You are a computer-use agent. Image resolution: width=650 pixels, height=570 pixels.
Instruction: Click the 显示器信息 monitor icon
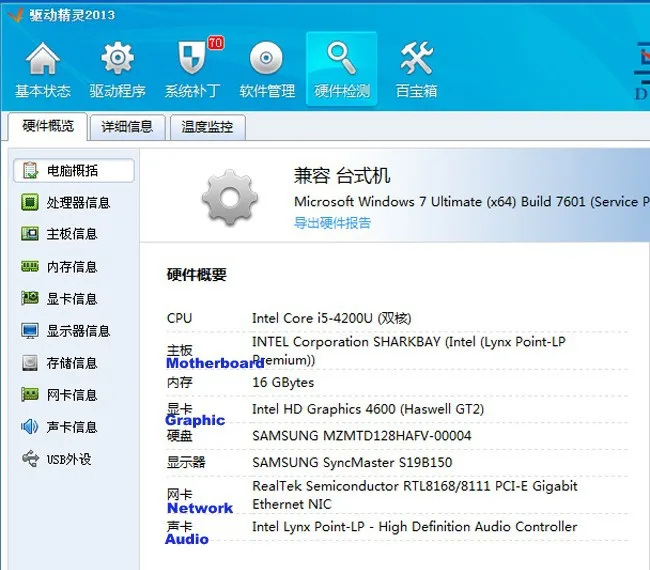point(30,331)
